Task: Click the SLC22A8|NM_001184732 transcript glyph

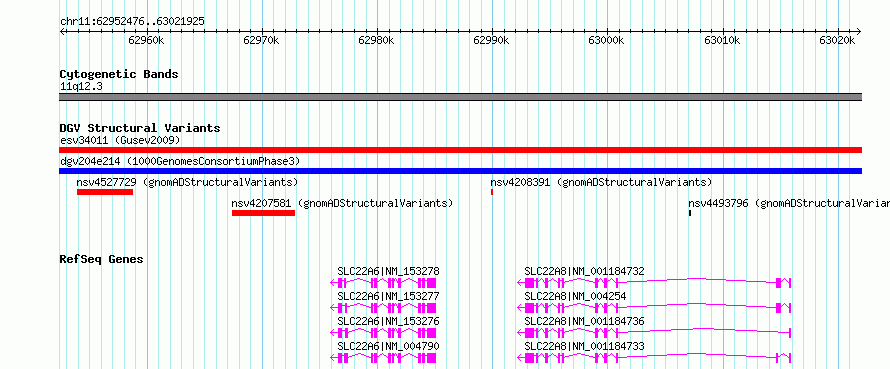Action: [x=654, y=282]
